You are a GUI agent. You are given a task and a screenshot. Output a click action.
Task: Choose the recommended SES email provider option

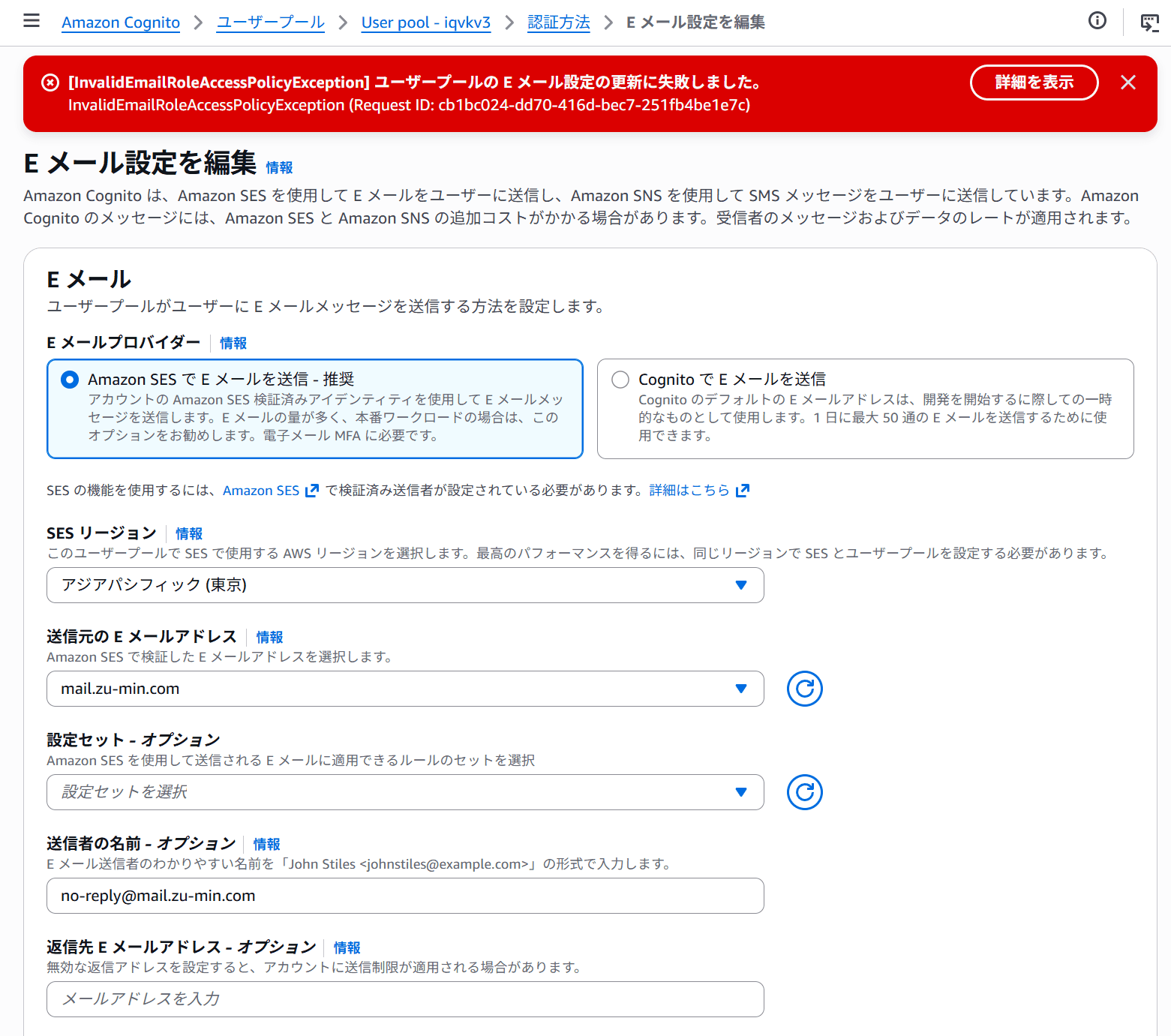pos(69,380)
